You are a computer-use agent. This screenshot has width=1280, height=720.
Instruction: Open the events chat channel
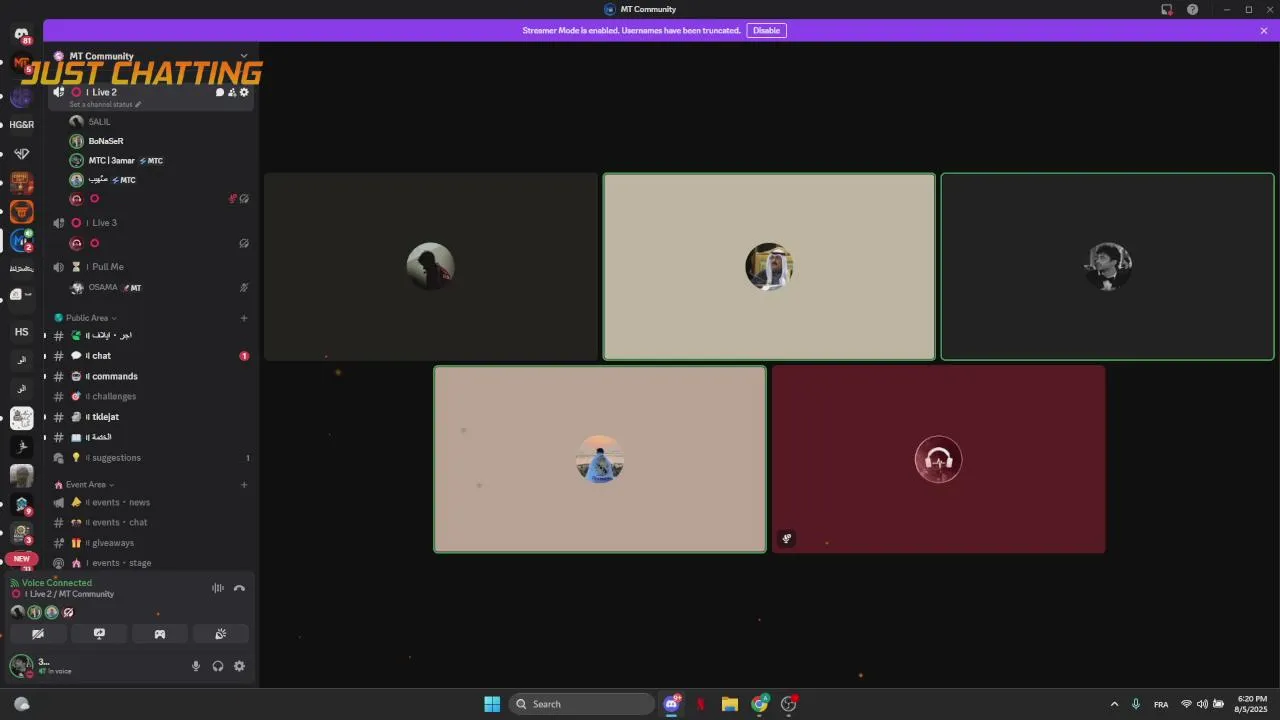[150, 522]
